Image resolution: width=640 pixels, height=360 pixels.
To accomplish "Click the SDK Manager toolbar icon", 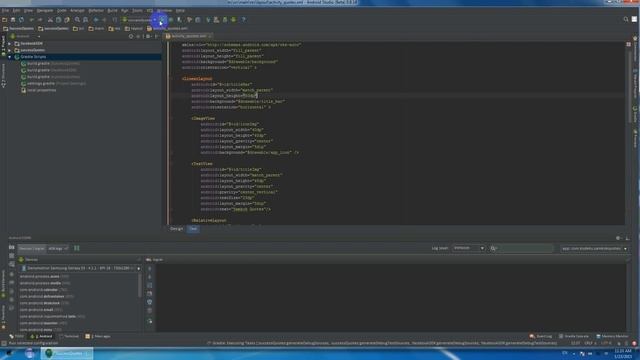I will [224, 20].
